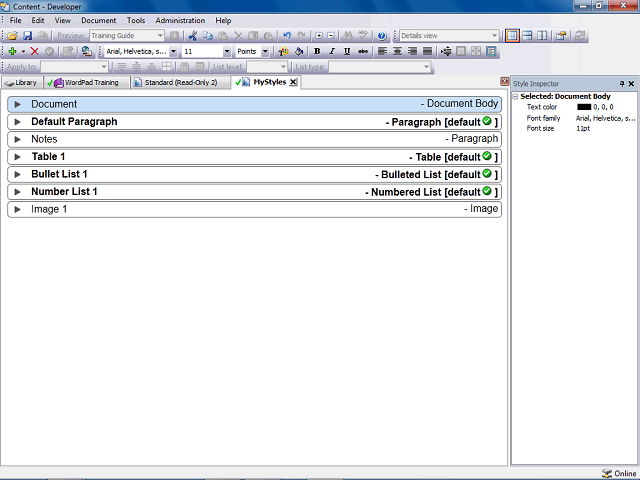Expand the Table 1 row arrow
The image size is (640, 480).
(x=17, y=157)
